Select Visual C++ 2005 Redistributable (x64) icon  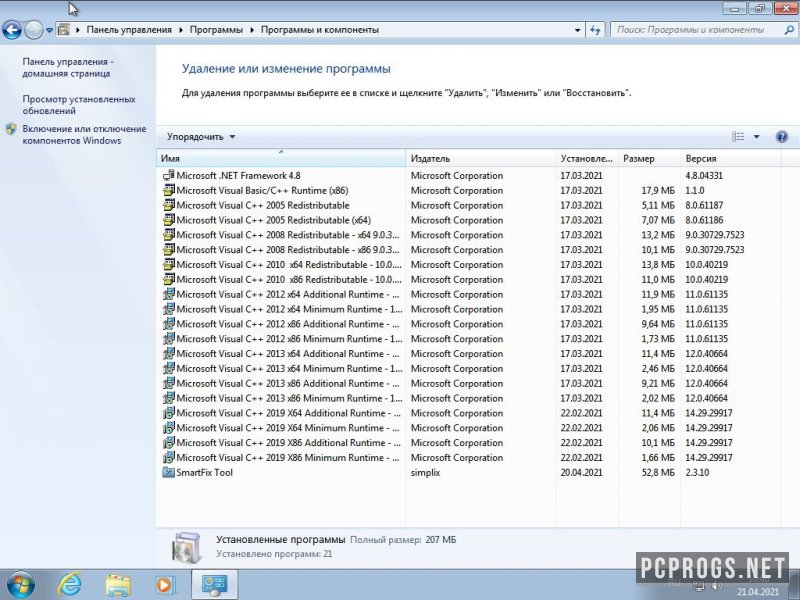click(x=168, y=220)
